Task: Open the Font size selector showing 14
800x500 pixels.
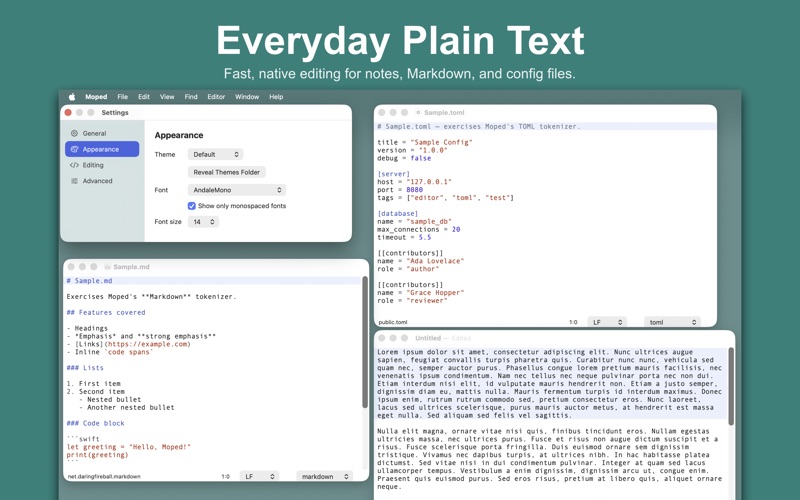Action: pyautogui.click(x=203, y=221)
